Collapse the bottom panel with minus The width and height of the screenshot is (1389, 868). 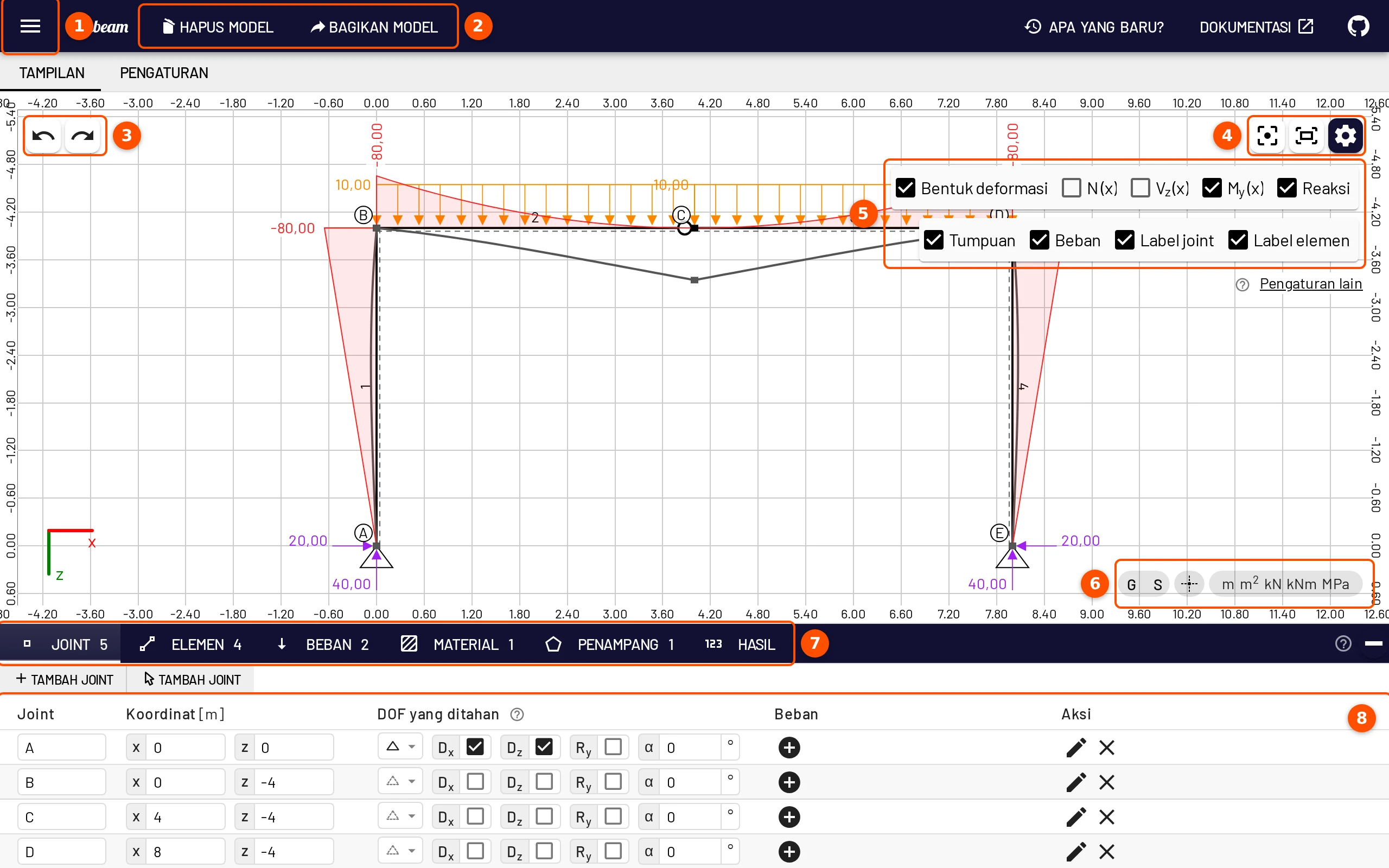pyautogui.click(x=1373, y=643)
